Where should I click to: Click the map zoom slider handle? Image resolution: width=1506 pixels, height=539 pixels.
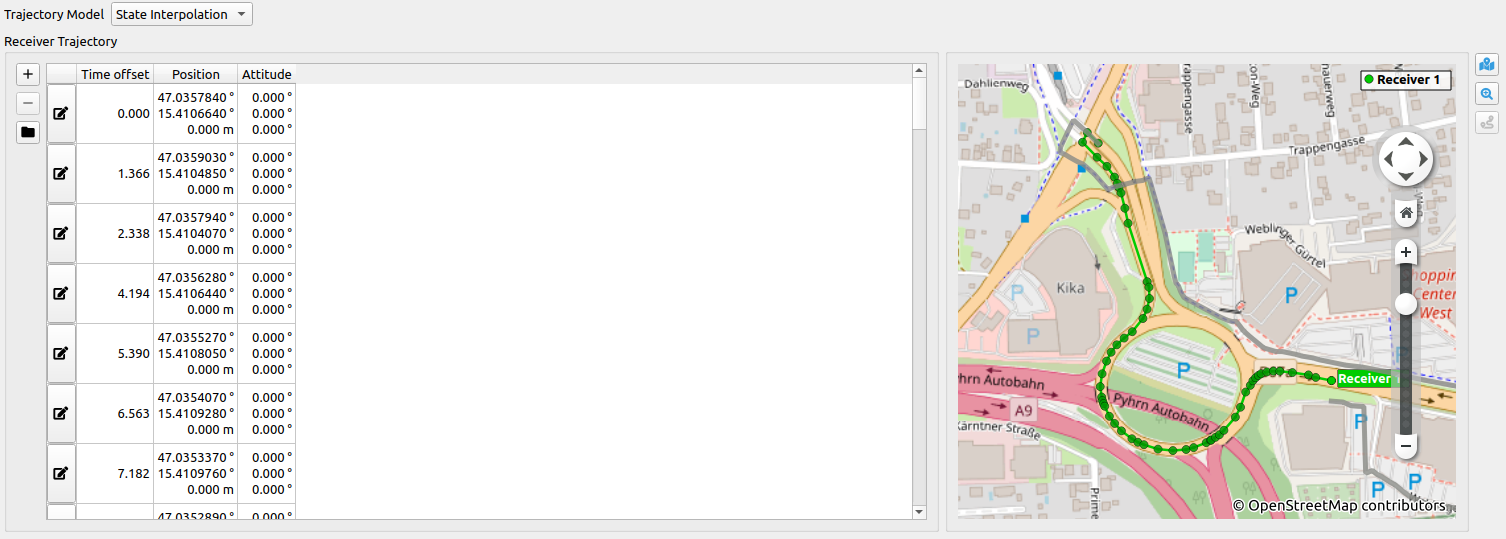coord(1406,304)
